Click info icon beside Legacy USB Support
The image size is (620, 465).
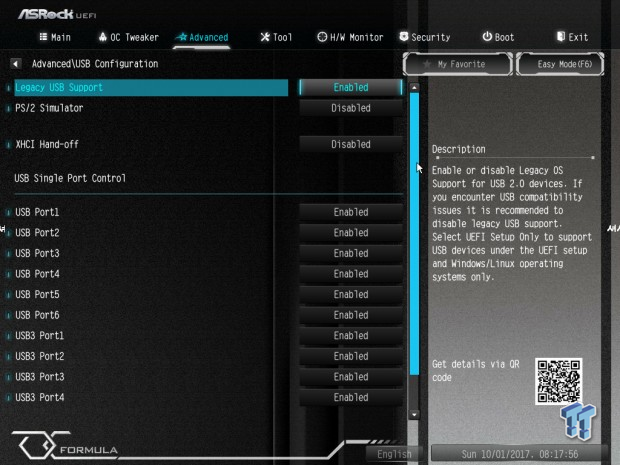click(x=8, y=88)
